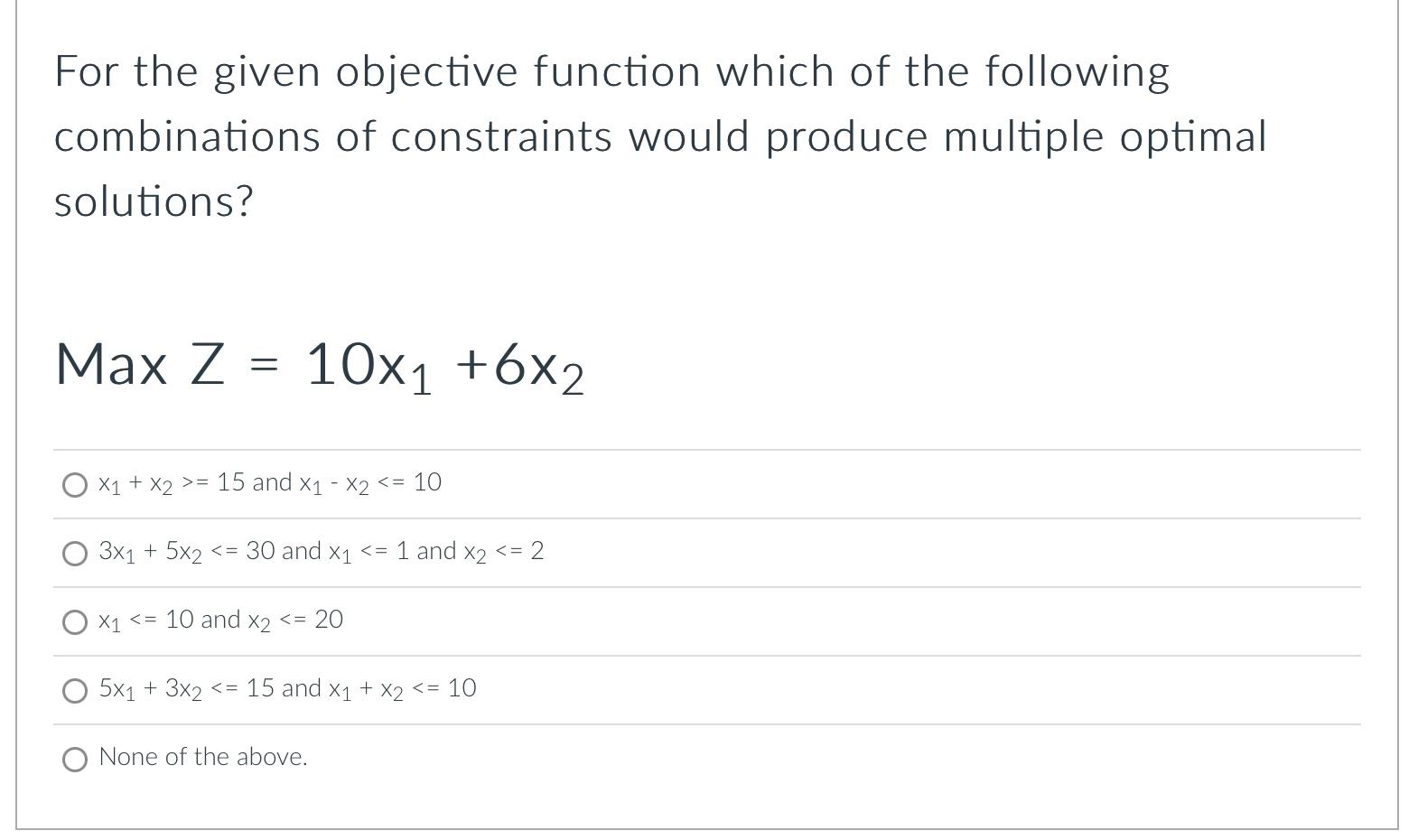Choose the fourth answer choice
Screen dimensions: 1418x840
point(75,691)
